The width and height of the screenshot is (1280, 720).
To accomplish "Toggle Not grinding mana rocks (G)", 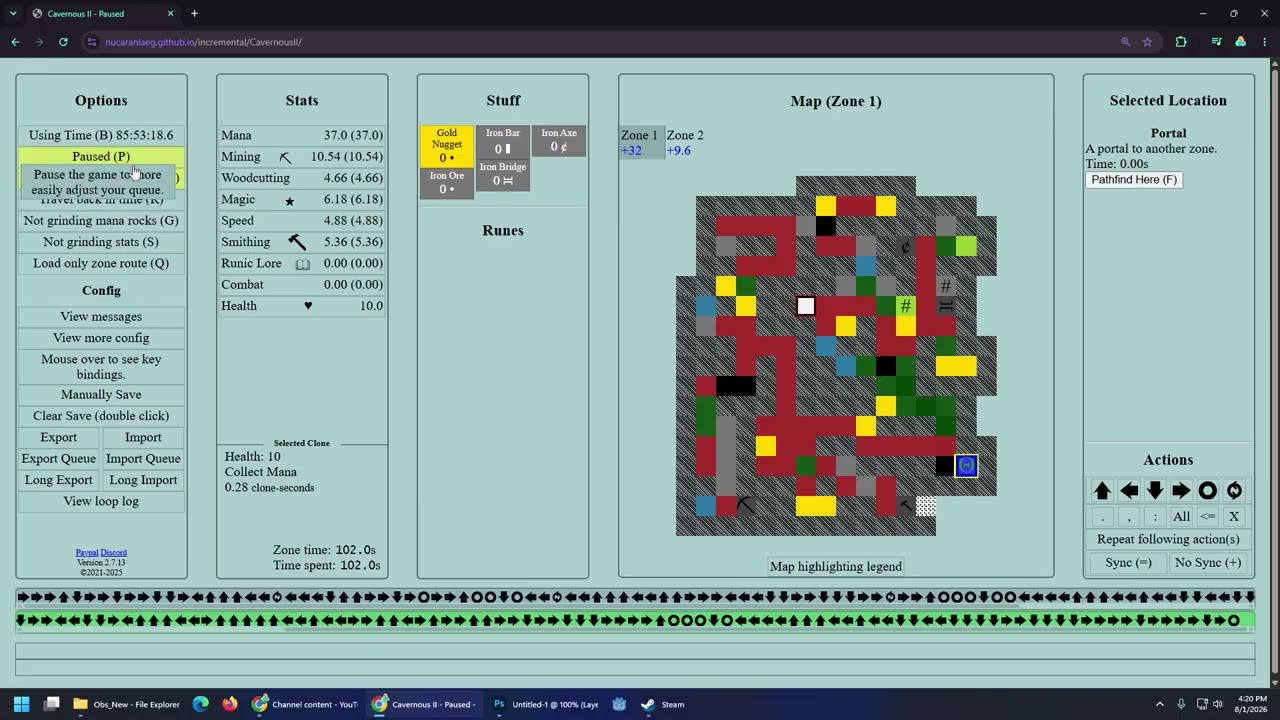I will [101, 221].
